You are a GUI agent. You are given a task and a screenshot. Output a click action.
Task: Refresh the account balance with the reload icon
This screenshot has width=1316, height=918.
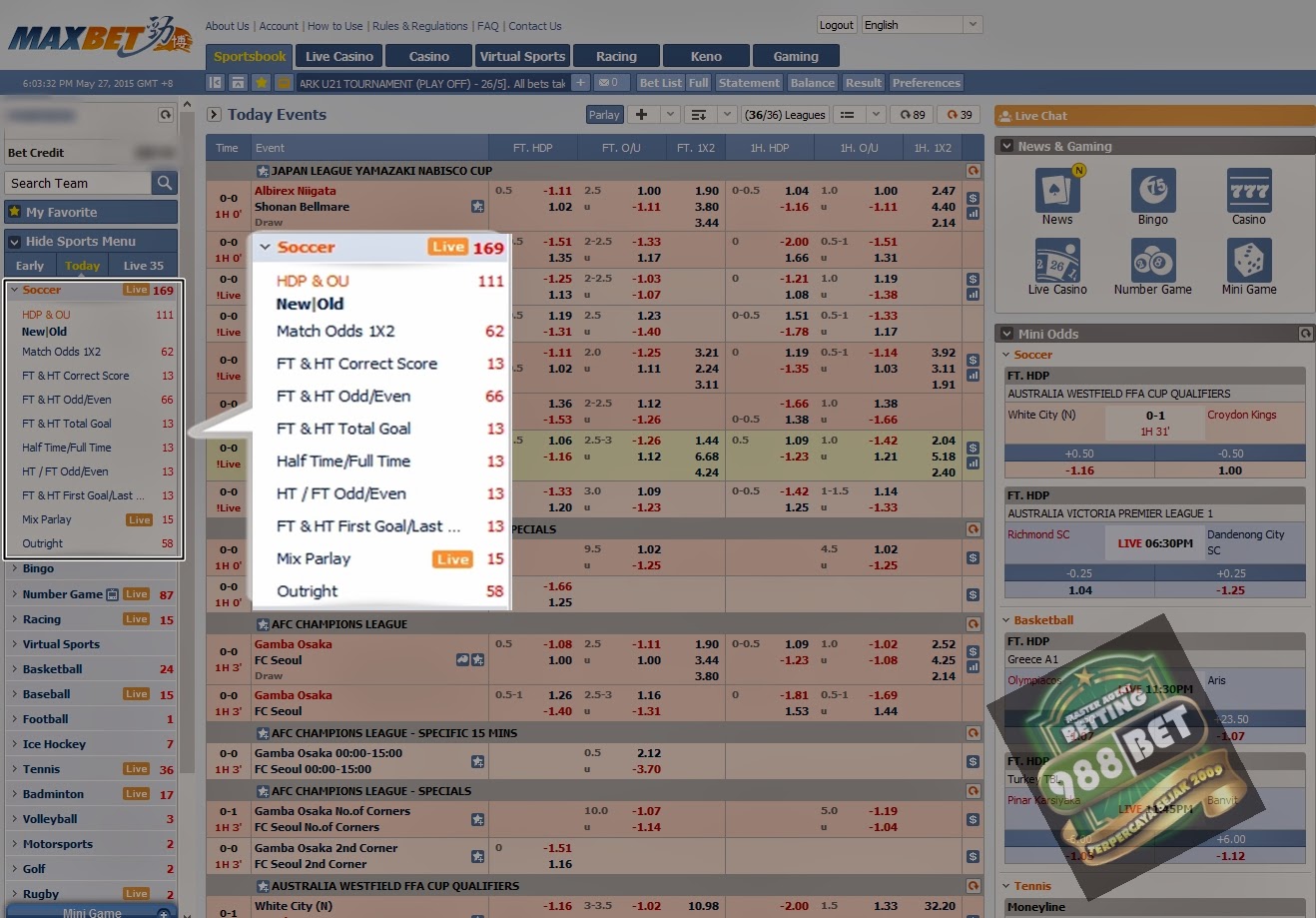pos(166,115)
